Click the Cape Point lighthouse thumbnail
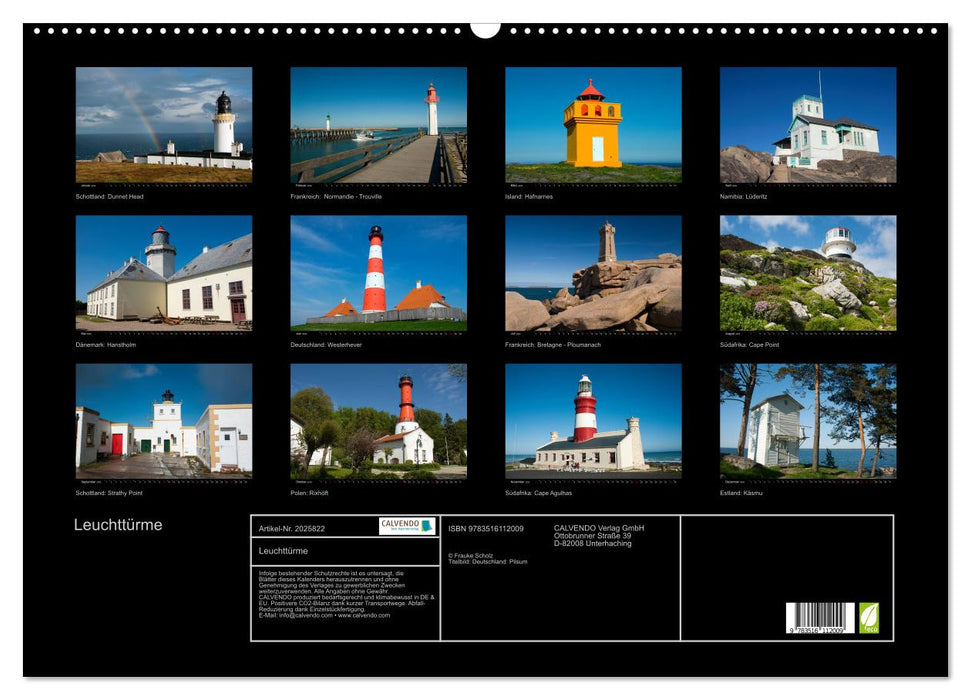 (808, 273)
